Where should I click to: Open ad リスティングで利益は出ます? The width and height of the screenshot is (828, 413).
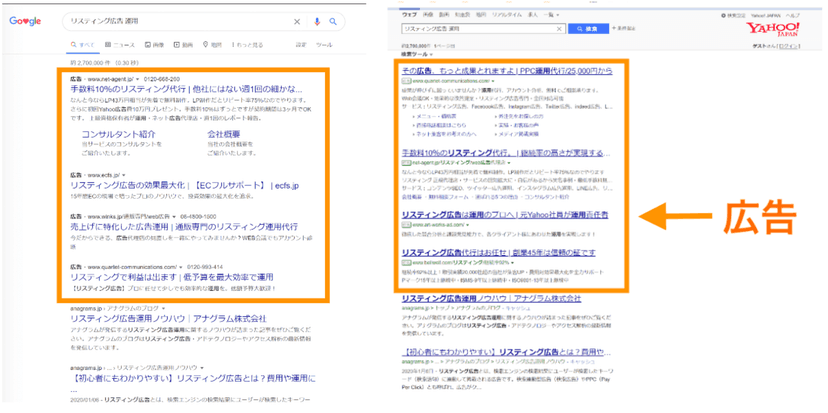172,277
